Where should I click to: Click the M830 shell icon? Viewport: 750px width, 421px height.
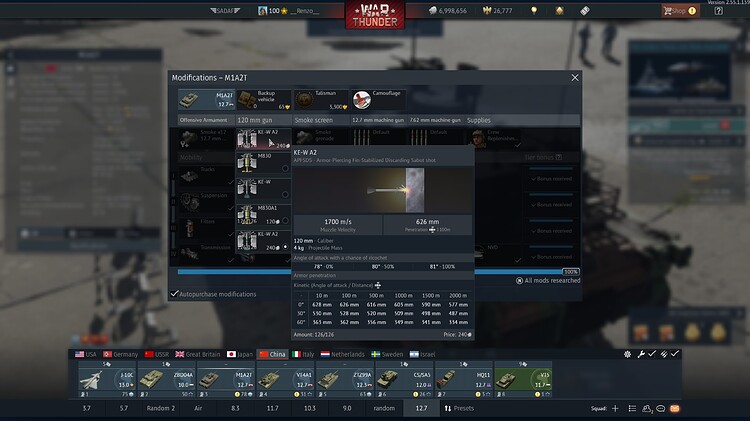tap(247, 163)
